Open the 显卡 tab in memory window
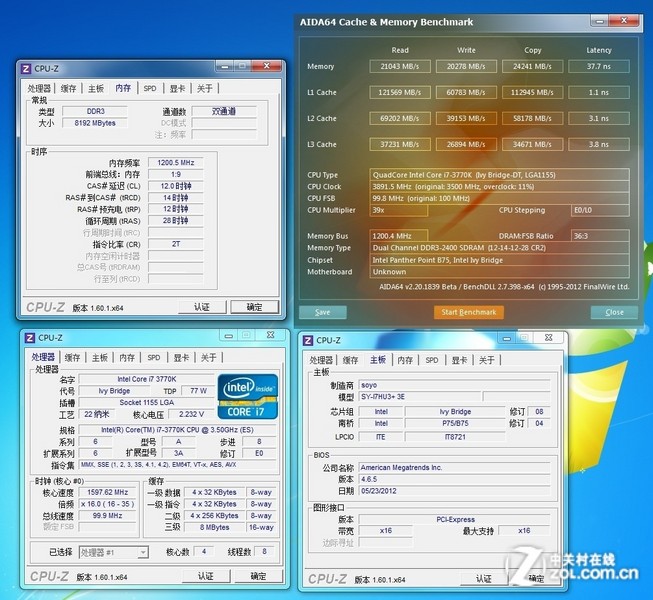 pyautogui.click(x=177, y=88)
